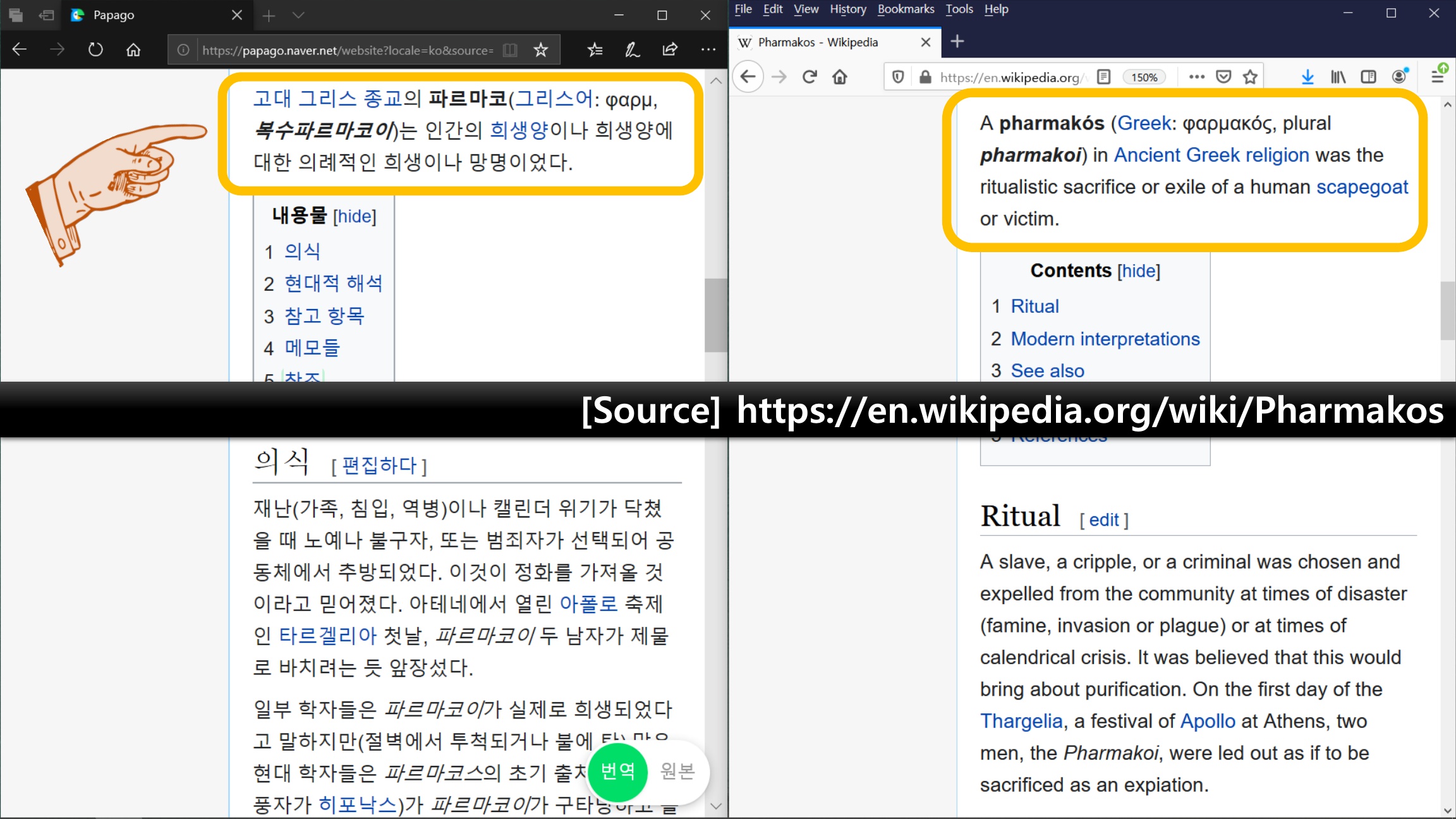Click Edge add notes pen icon

click(x=632, y=50)
